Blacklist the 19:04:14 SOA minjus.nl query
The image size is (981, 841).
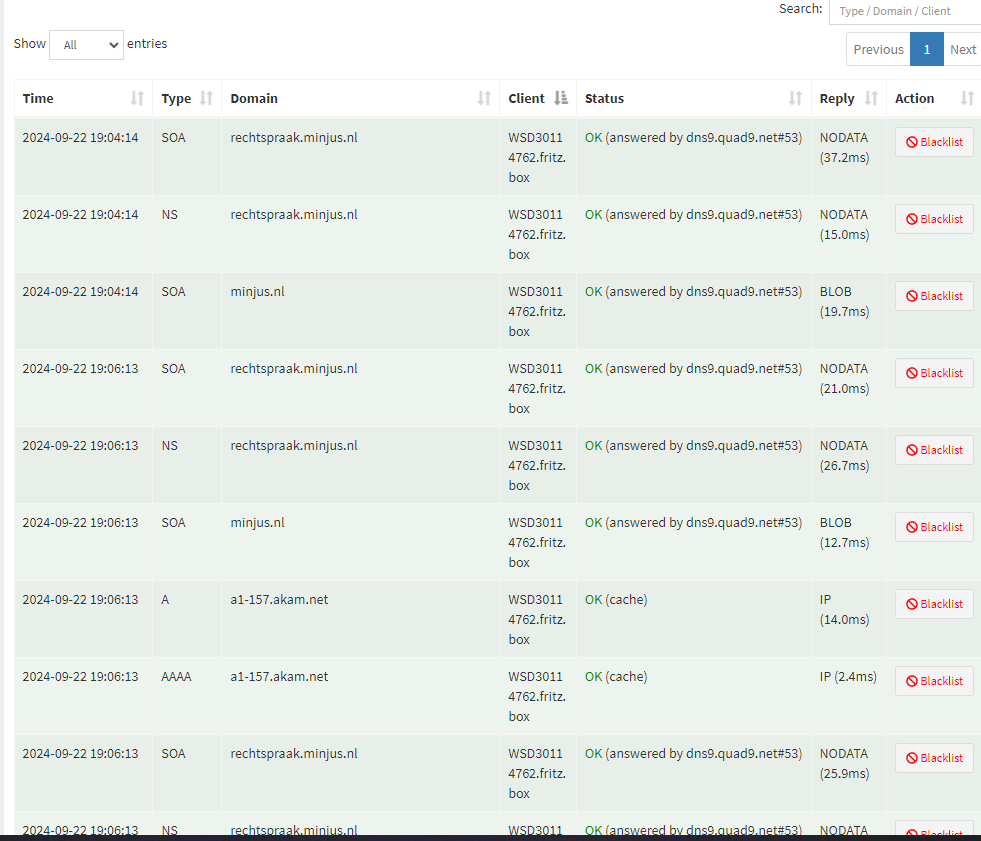(934, 296)
